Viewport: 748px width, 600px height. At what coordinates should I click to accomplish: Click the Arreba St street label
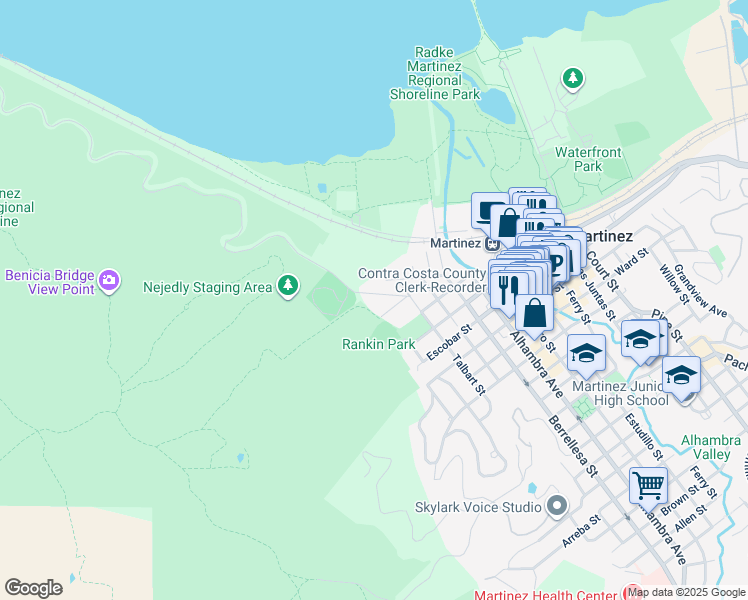point(581,531)
